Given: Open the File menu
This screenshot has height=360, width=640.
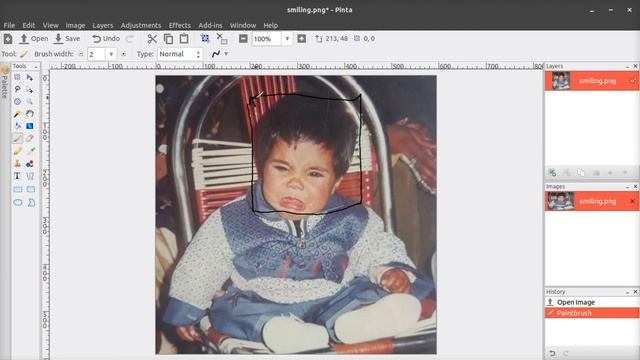Looking at the screenshot, I should [x=9, y=25].
